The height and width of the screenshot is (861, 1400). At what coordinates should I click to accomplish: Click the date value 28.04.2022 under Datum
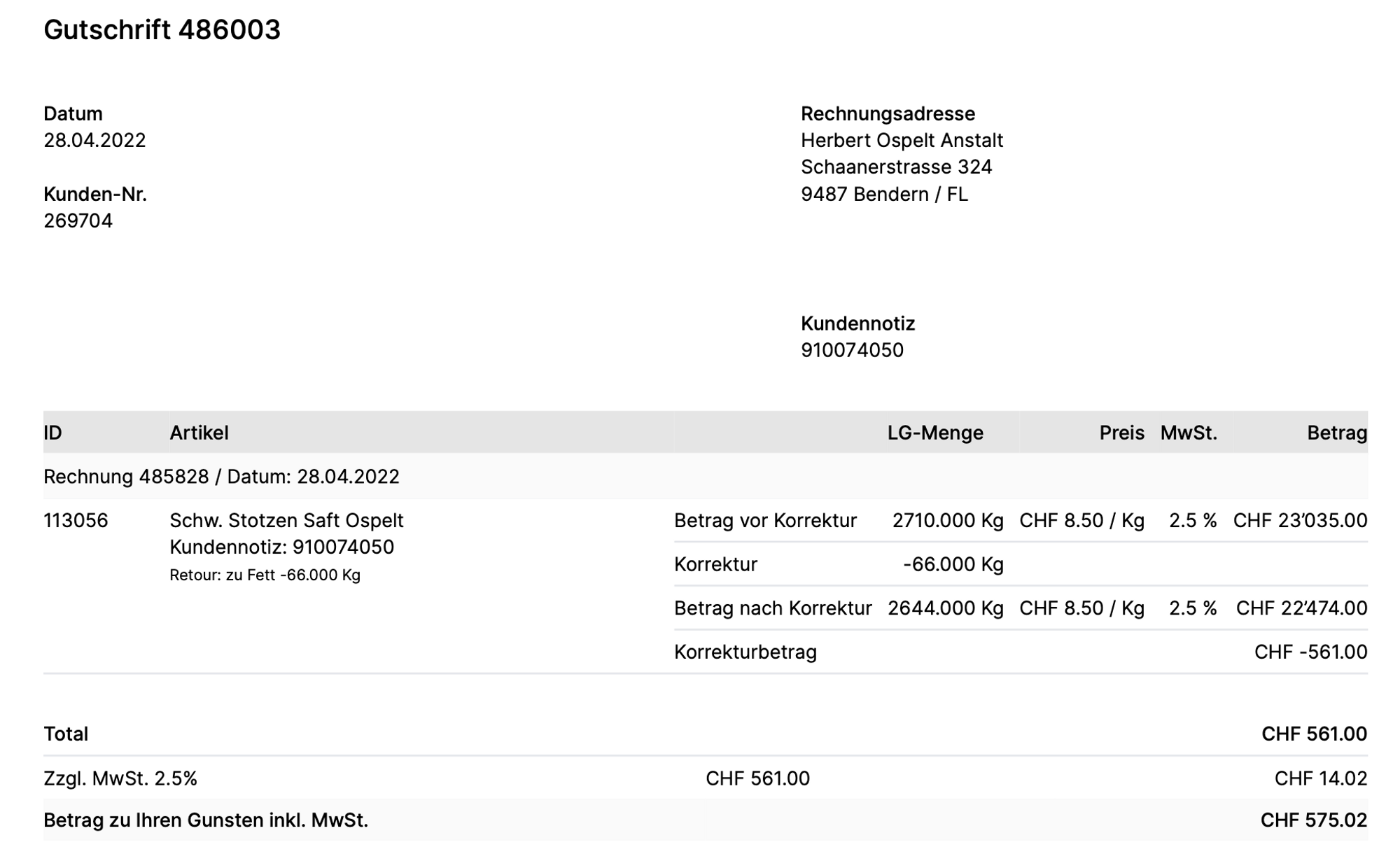[94, 141]
